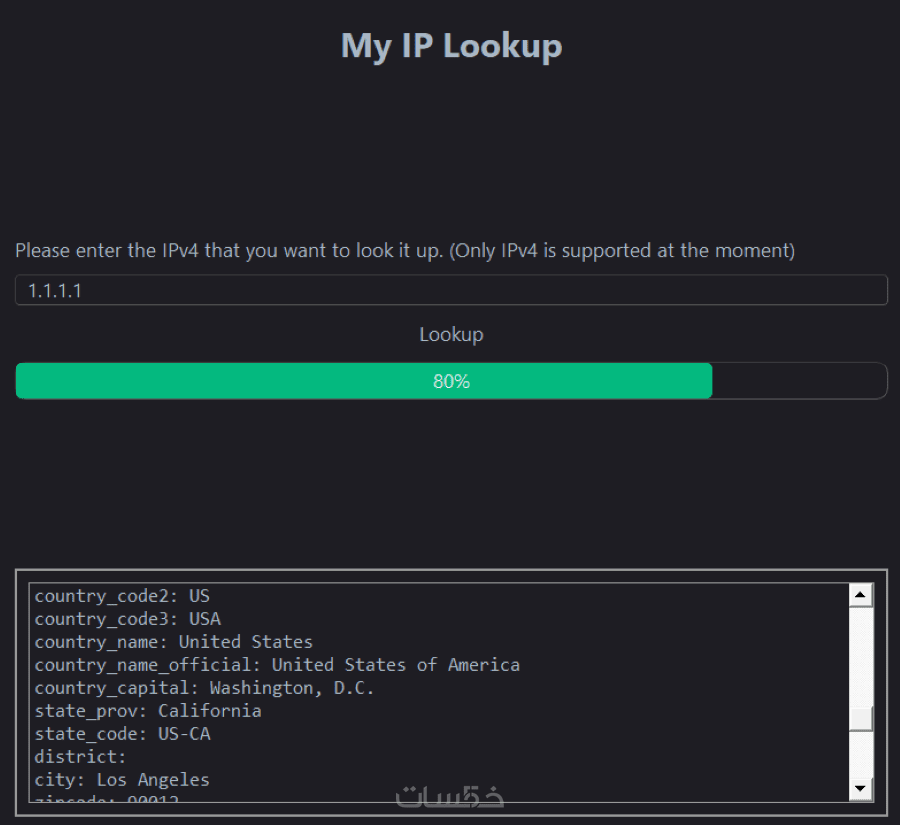Select the 'country_name_official' result line
900x825 pixels.
point(277,665)
